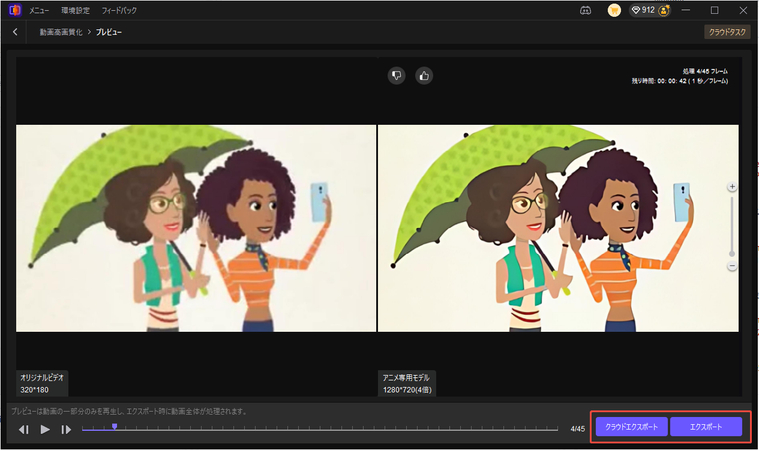759x450 pixels.
Task: Click the 動画高画質化 breadcrumb link
Action: 60,32
